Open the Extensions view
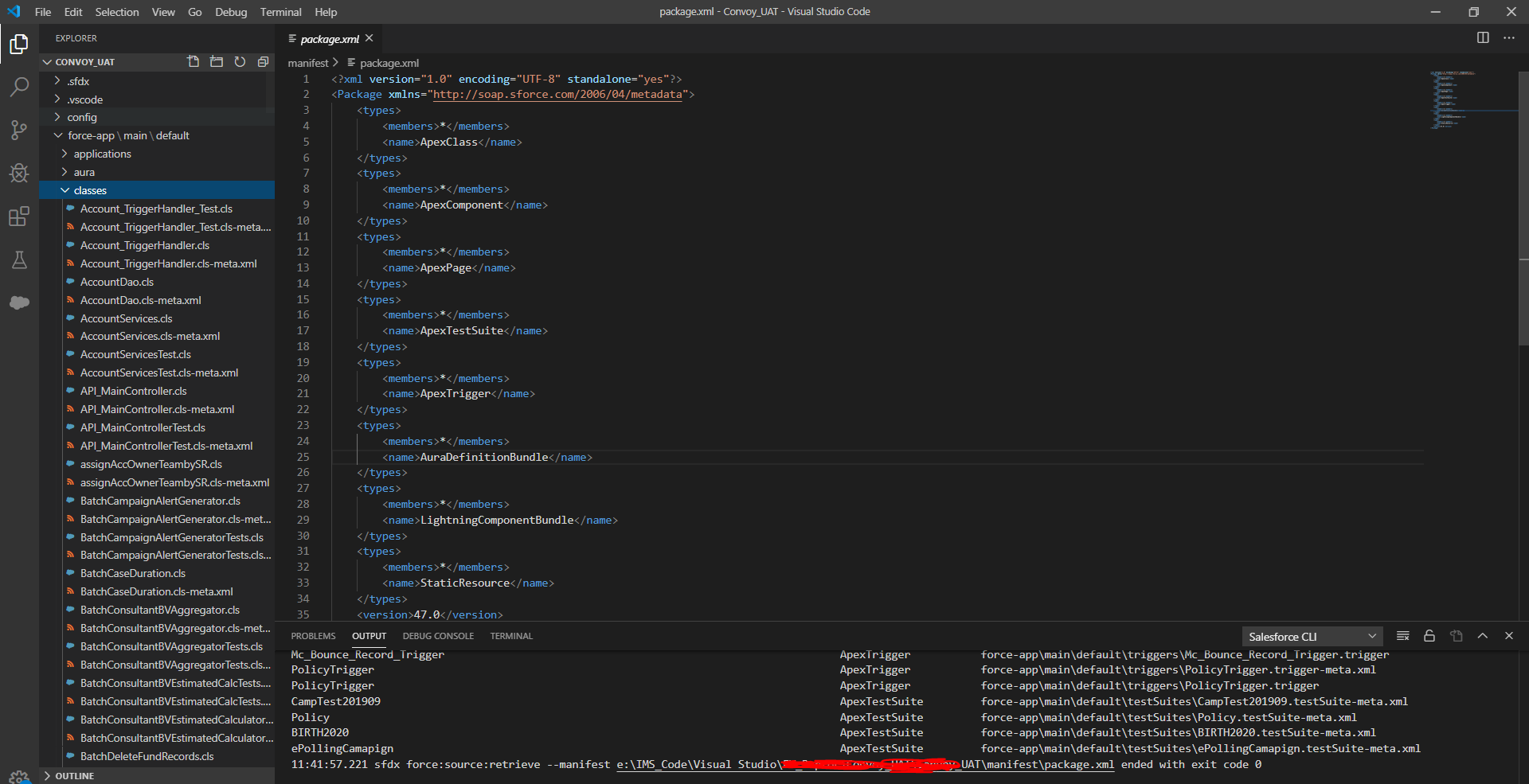Image resolution: width=1529 pixels, height=784 pixels. (19, 216)
